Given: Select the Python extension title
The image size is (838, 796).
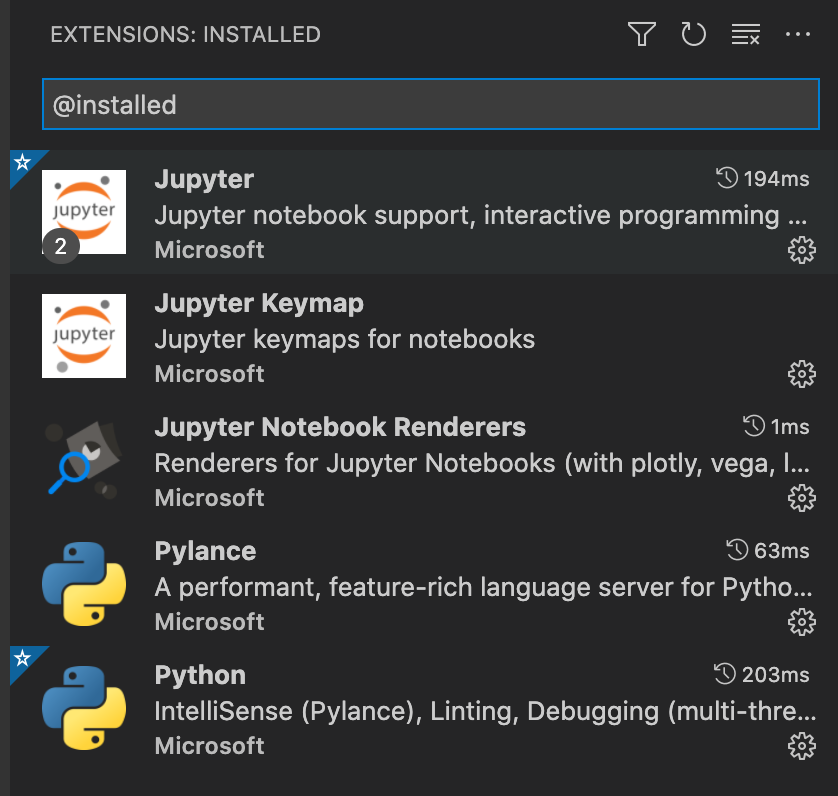Looking at the screenshot, I should tap(200, 676).
